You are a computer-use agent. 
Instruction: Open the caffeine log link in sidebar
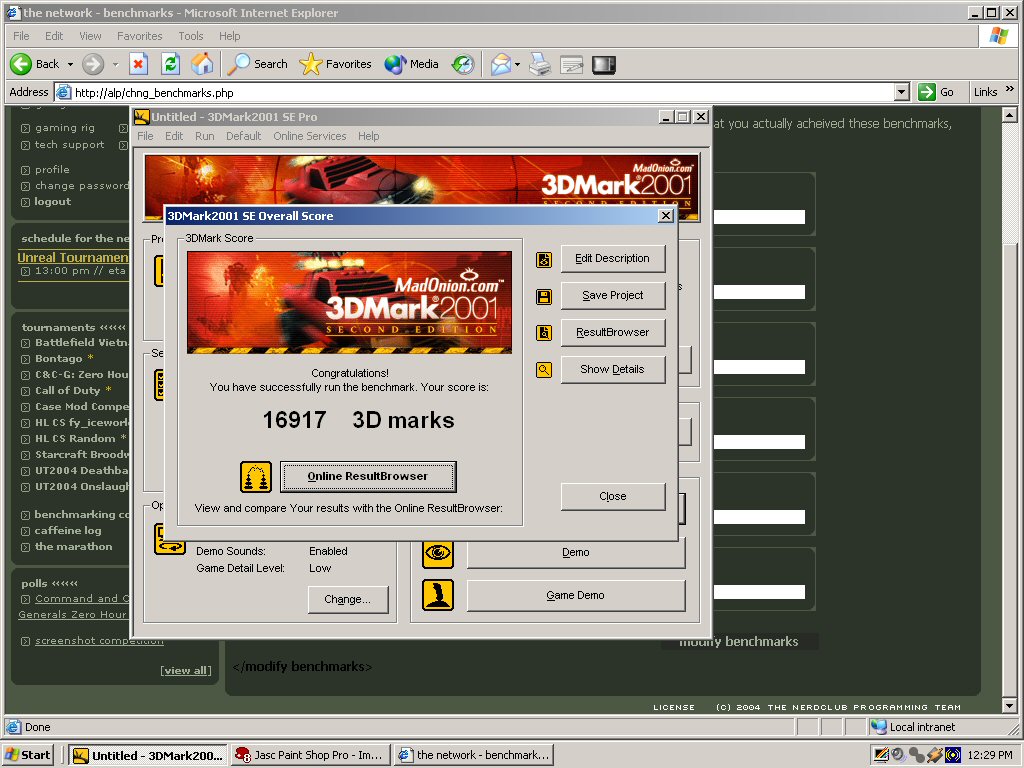pos(68,530)
